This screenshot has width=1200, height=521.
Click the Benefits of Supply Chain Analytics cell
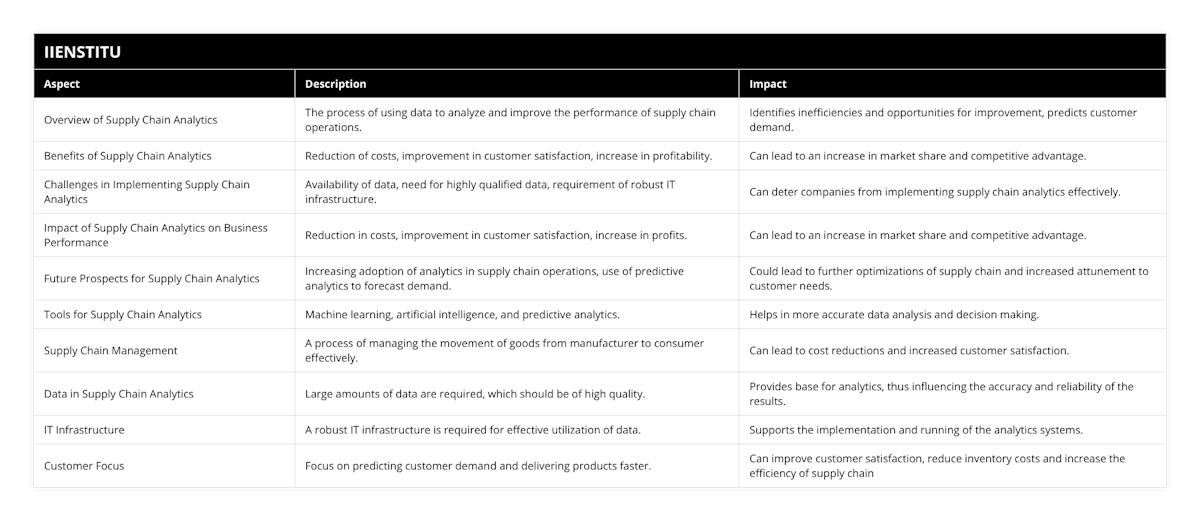(128, 156)
